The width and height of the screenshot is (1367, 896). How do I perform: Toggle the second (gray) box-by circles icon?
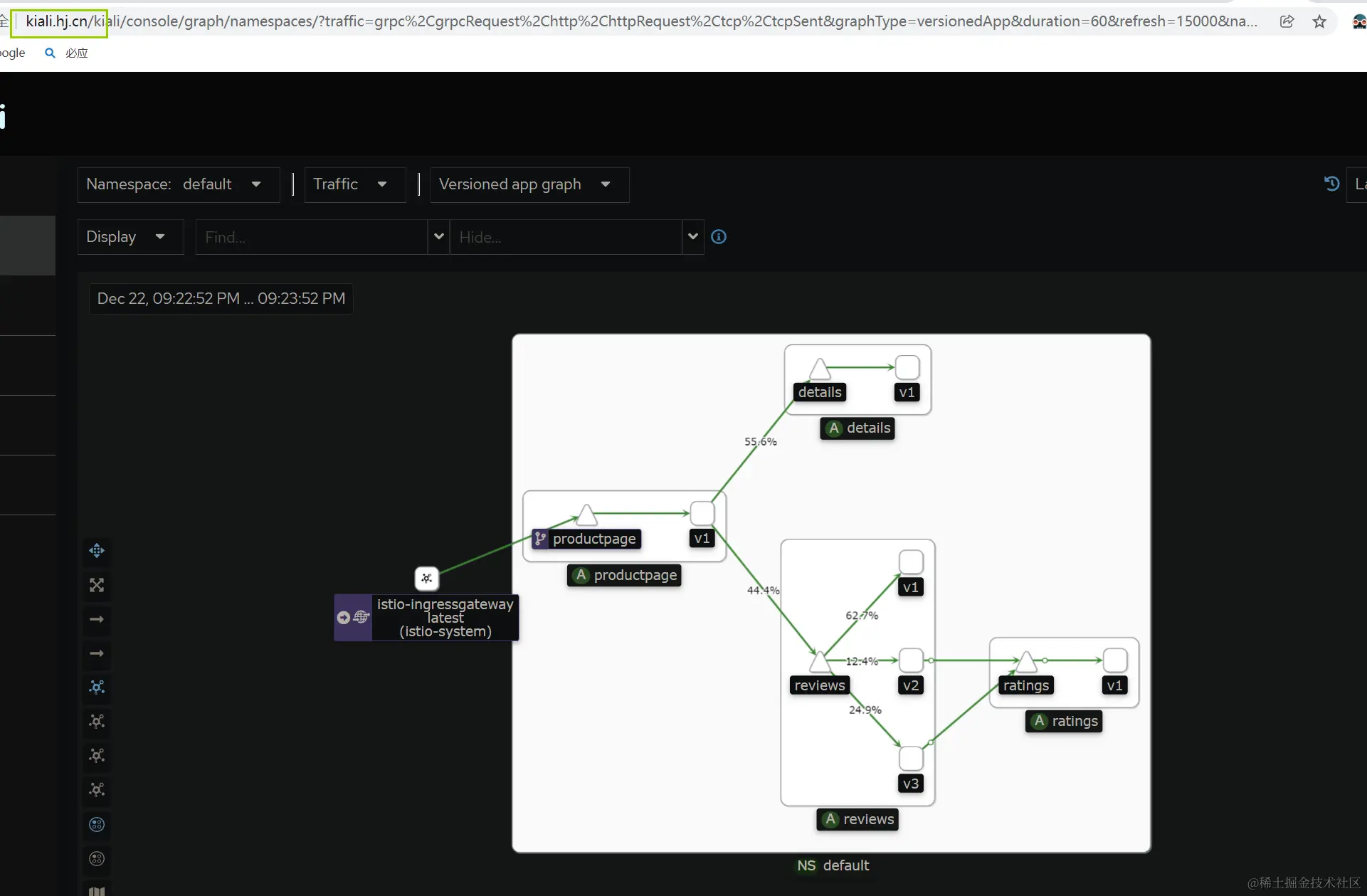(x=97, y=858)
